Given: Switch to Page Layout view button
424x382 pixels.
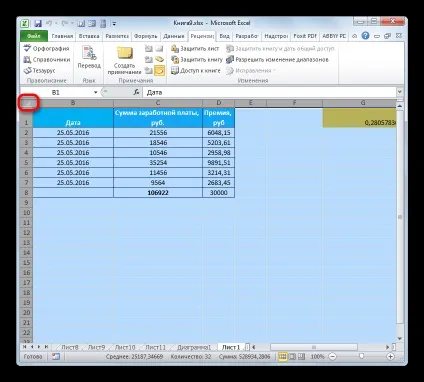Looking at the screenshot, I should [292, 357].
